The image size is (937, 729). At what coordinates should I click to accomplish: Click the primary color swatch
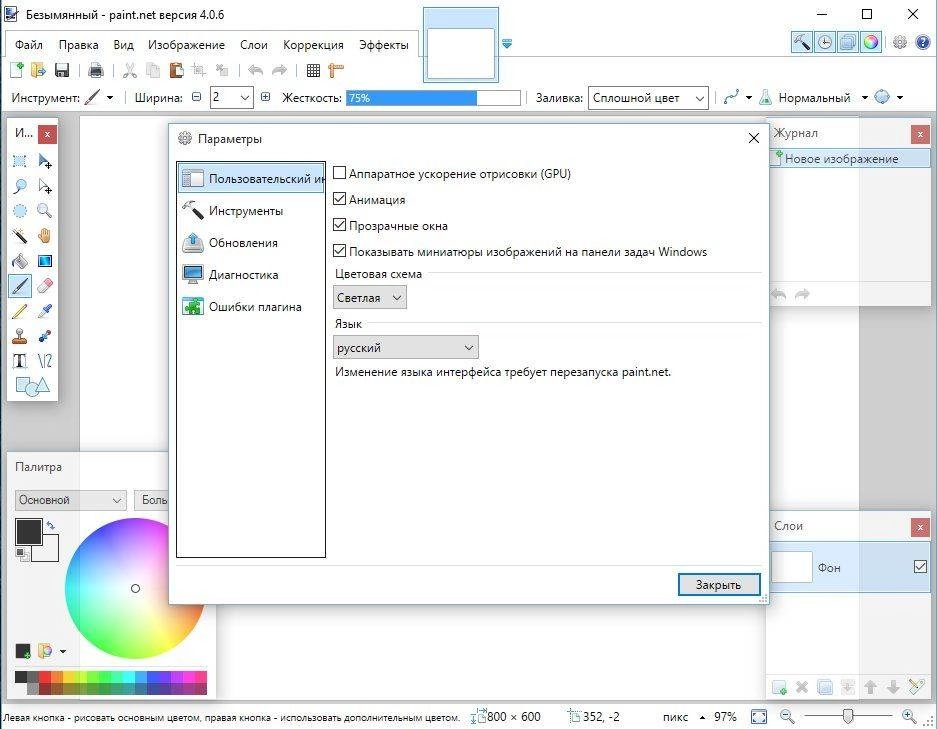[x=29, y=532]
